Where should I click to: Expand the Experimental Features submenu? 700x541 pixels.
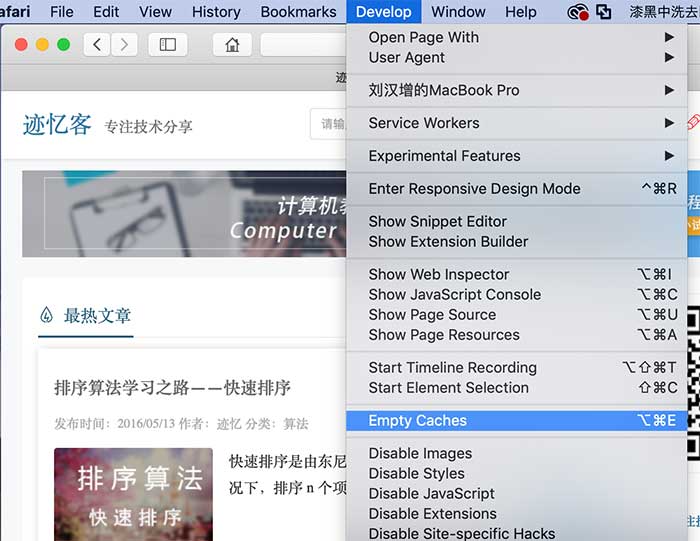point(517,156)
